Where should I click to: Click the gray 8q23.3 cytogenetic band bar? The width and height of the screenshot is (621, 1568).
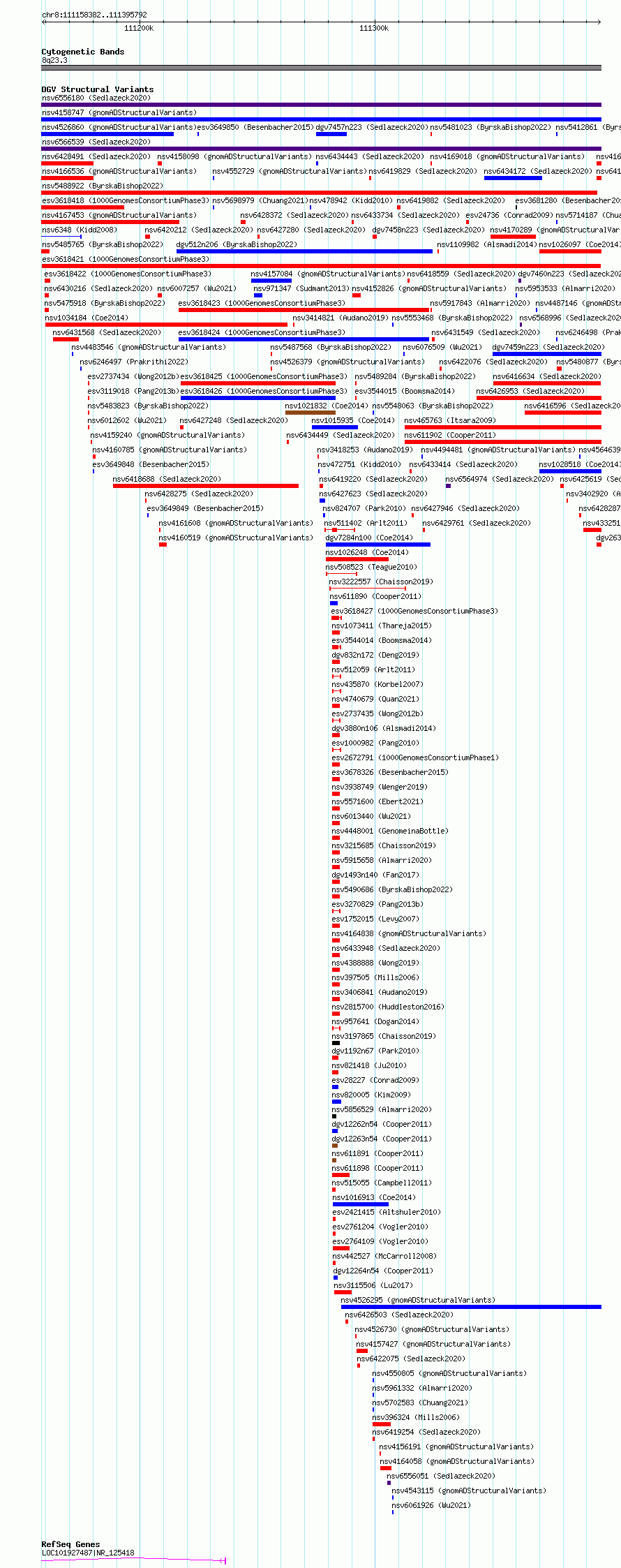coord(321,68)
